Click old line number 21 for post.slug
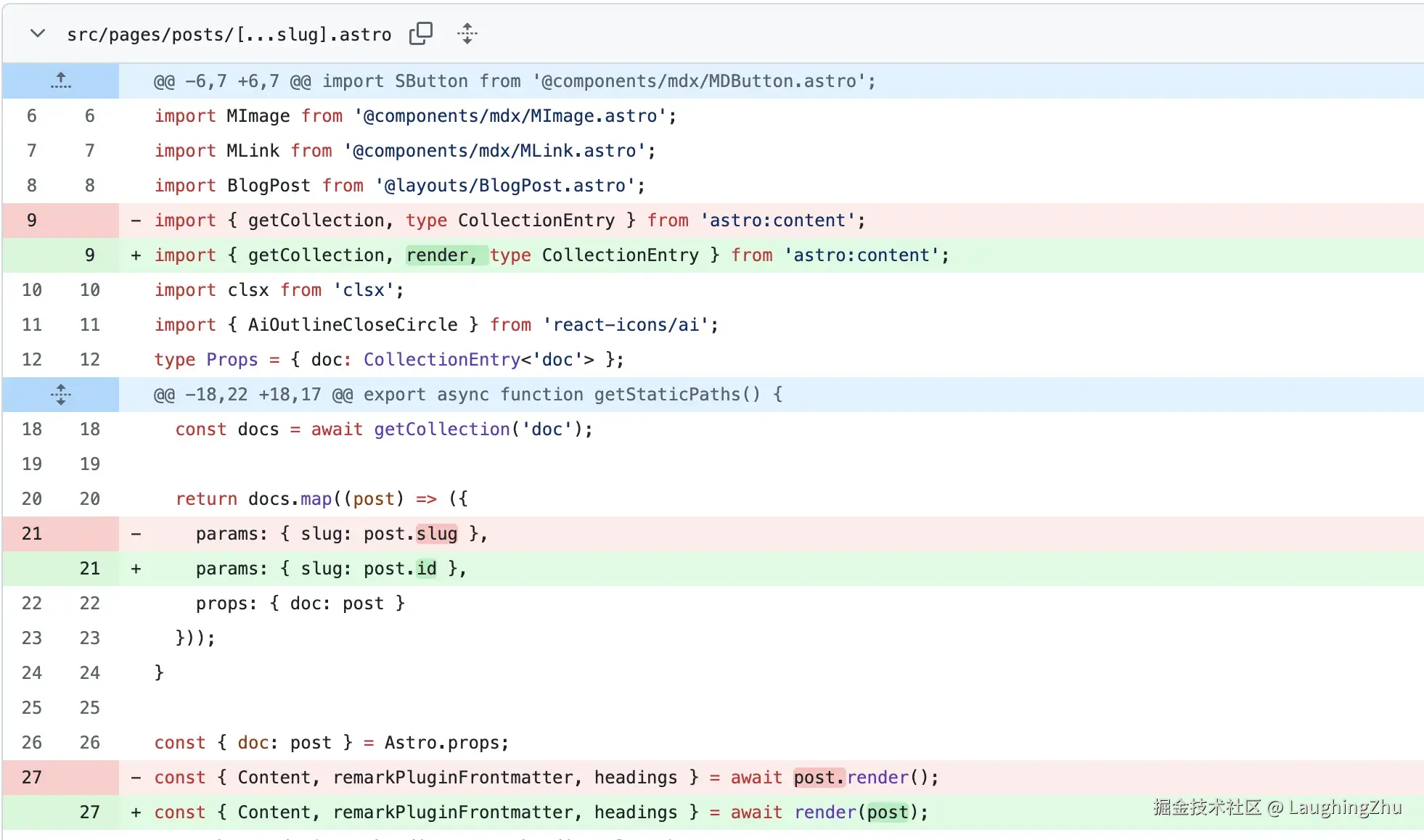Screen dimensions: 1424x840 pyautogui.click(x=31, y=533)
